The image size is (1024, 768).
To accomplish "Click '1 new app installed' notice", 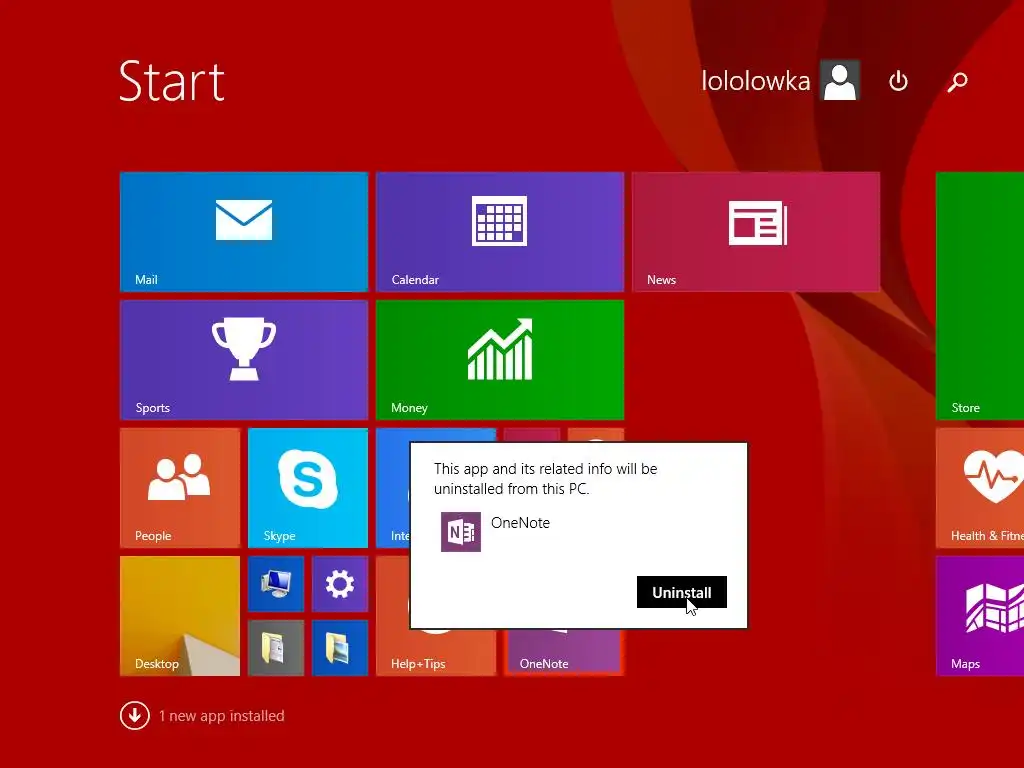I will [x=221, y=716].
